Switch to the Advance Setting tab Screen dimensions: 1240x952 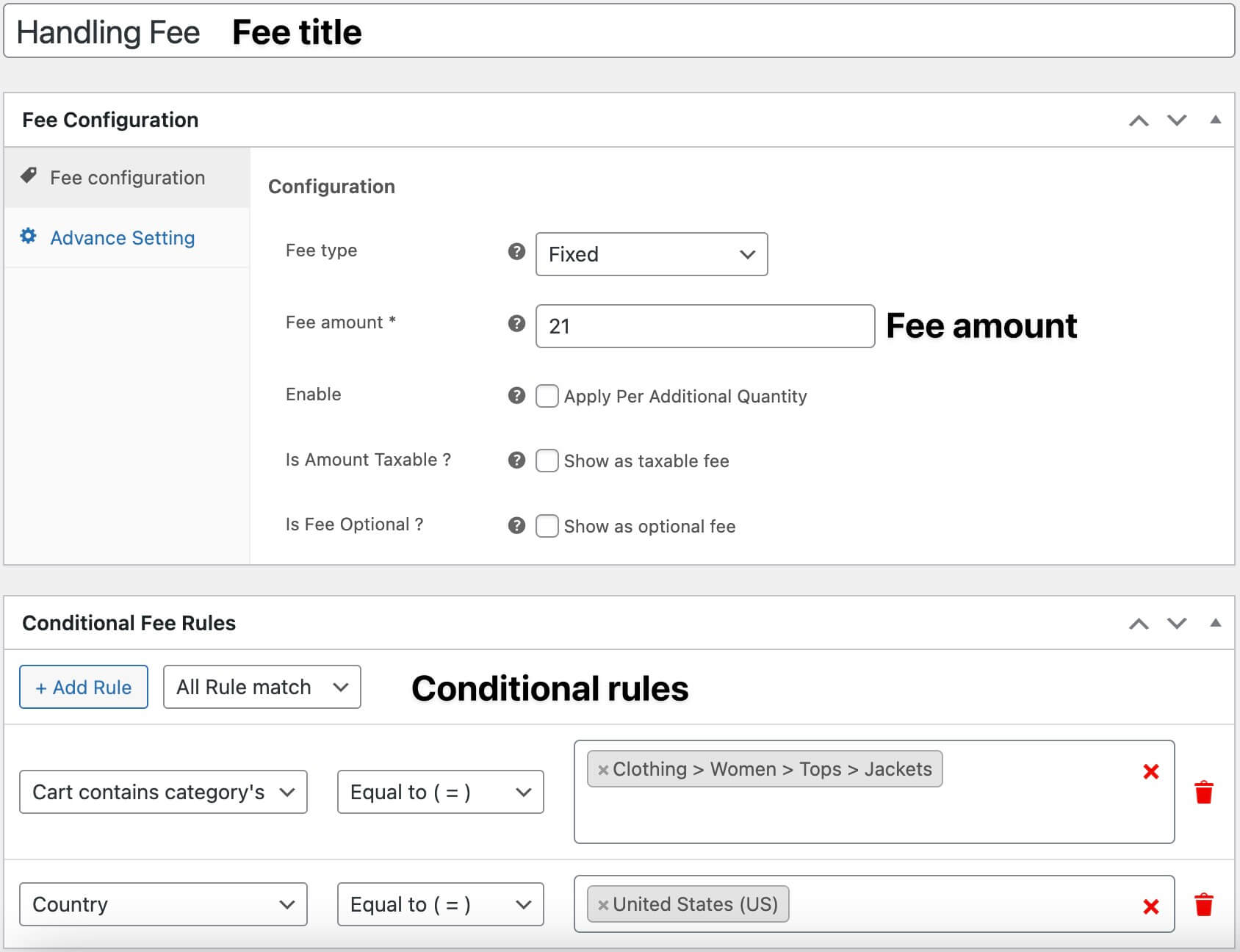122,238
